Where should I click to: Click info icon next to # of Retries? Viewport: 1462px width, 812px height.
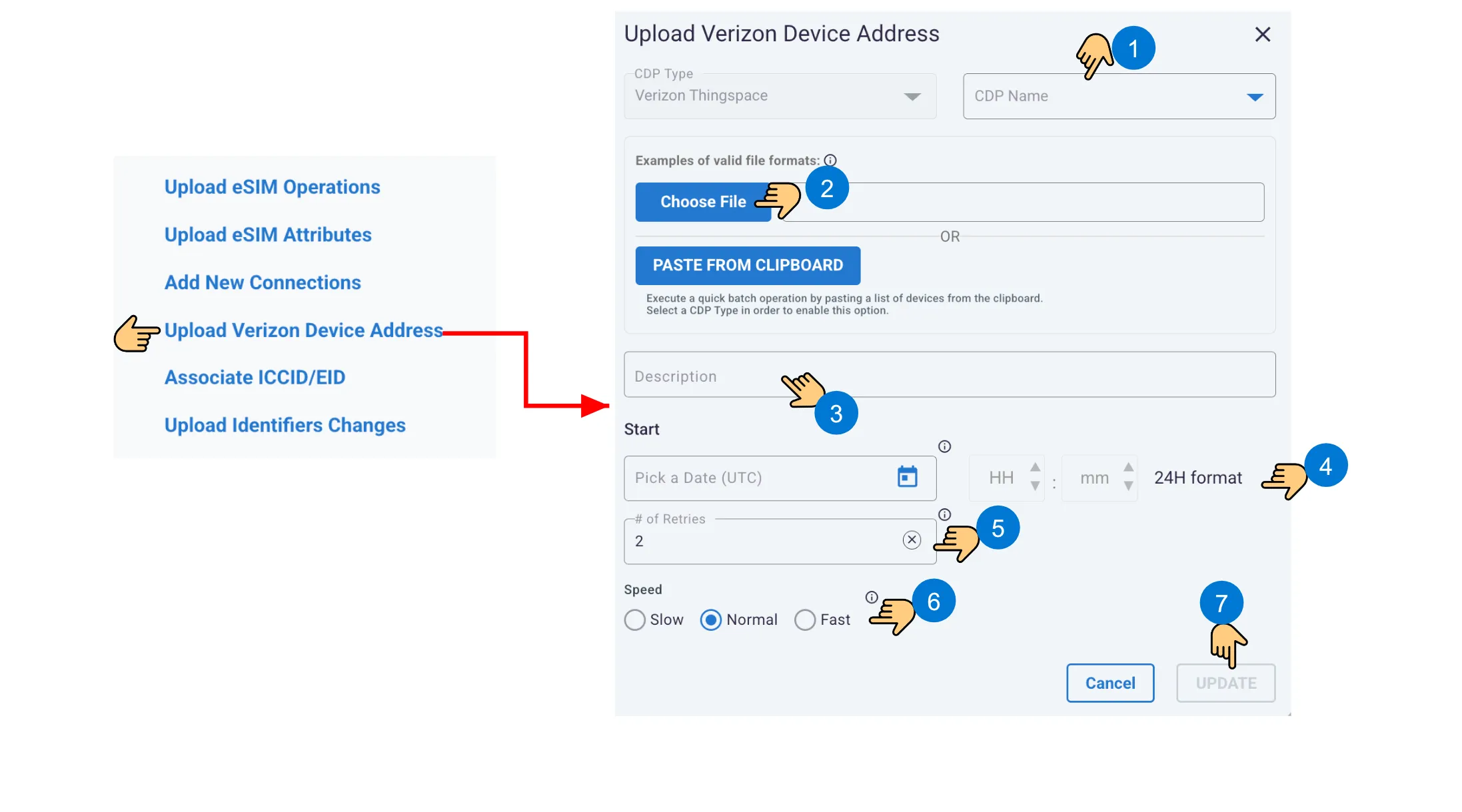[944, 515]
